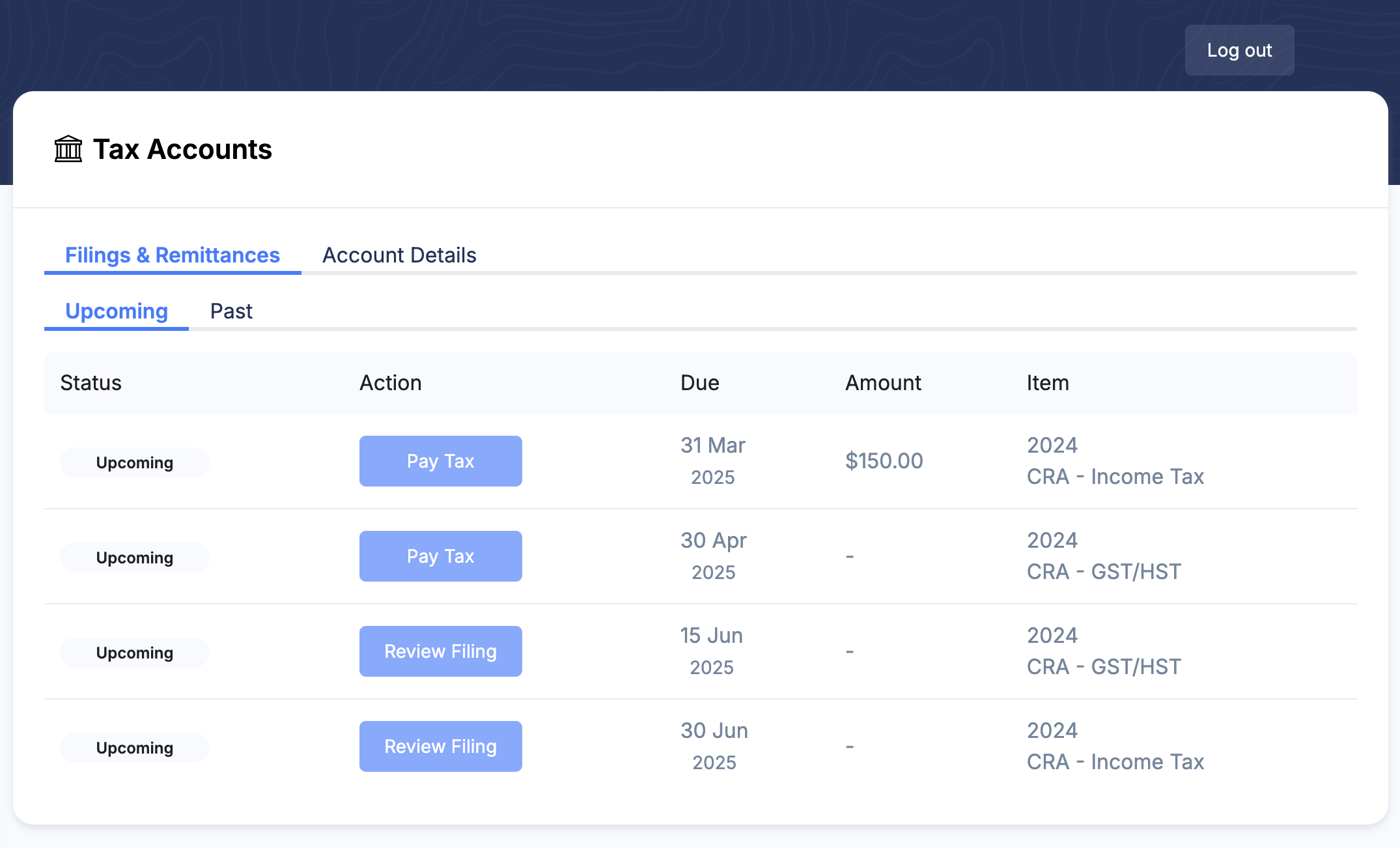This screenshot has height=848, width=1400.
Task: Click Upcoming status badge in 15 Jun row
Action: 135,653
